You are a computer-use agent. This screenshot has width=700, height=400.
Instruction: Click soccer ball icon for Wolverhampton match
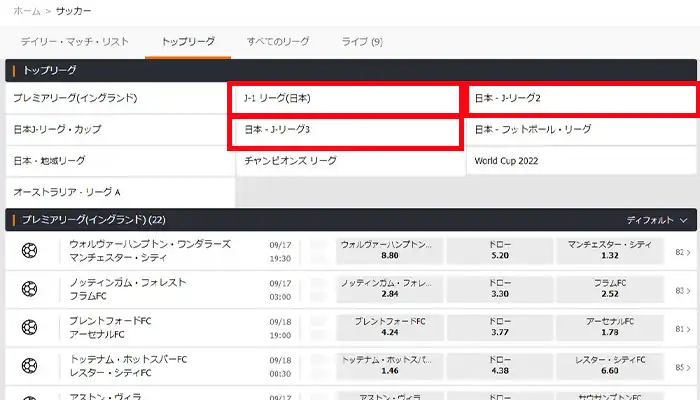pyautogui.click(x=29, y=250)
